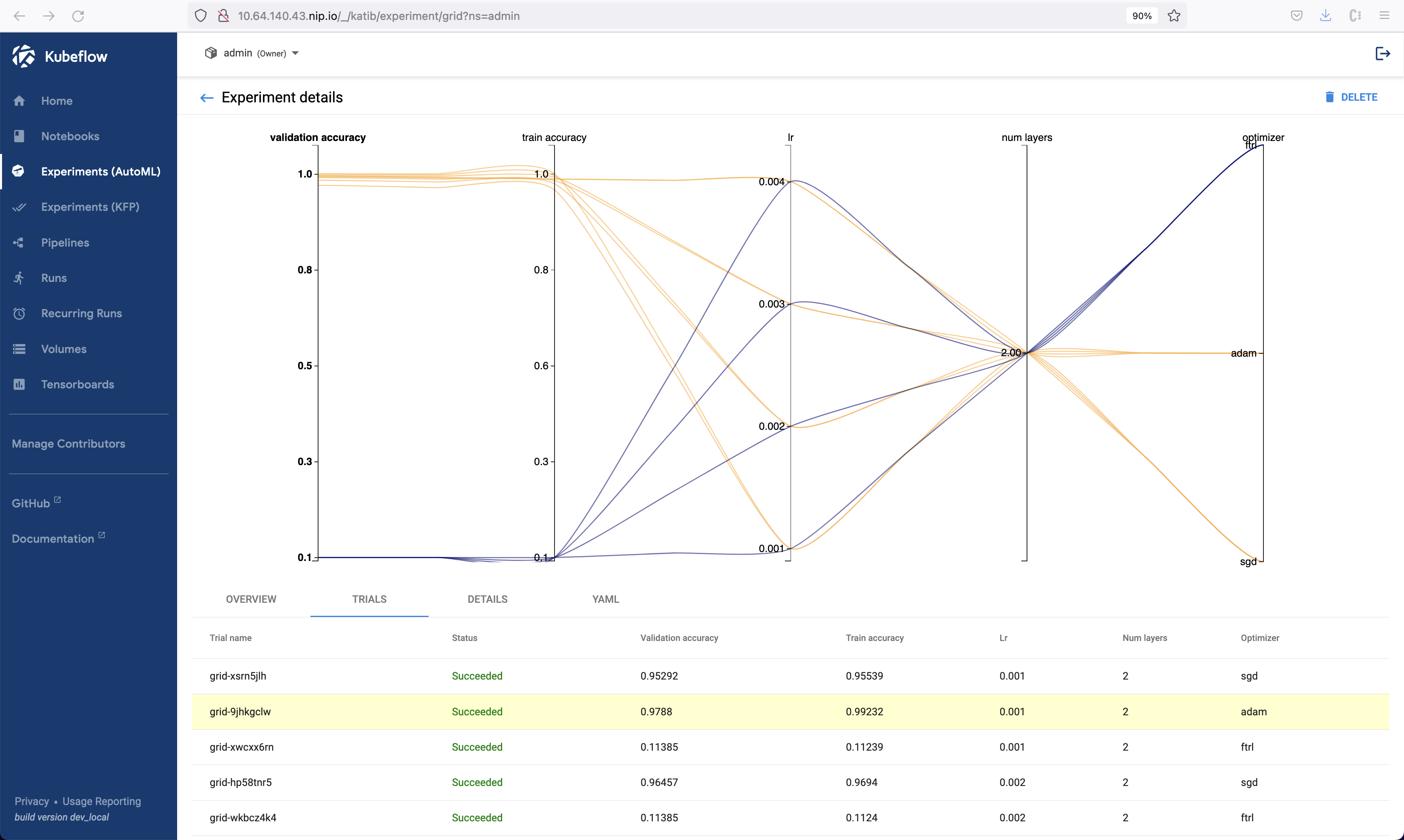
Task: Click the Recurring Runs clock icon
Action: click(x=19, y=314)
